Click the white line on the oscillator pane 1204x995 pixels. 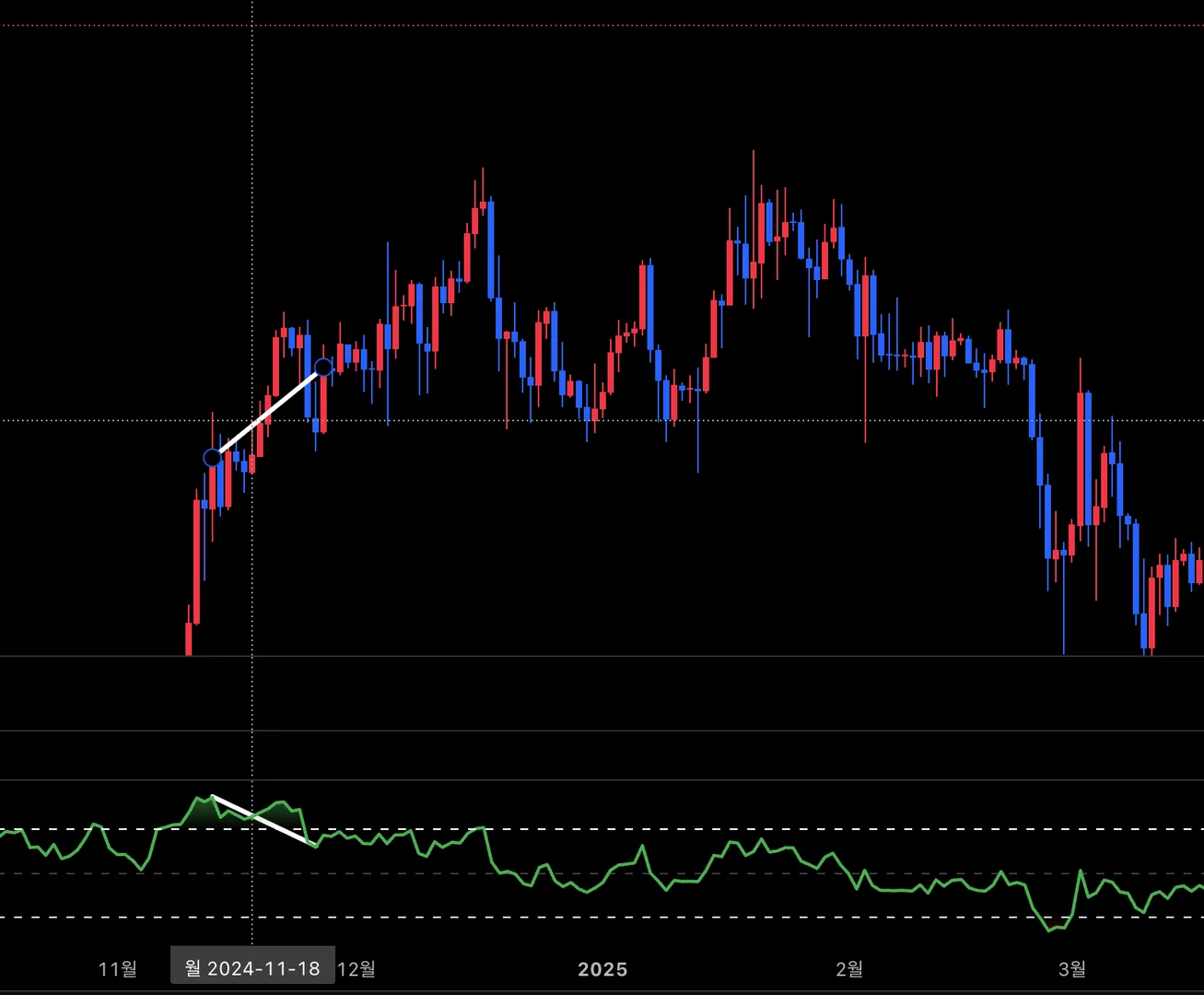[x=263, y=820]
